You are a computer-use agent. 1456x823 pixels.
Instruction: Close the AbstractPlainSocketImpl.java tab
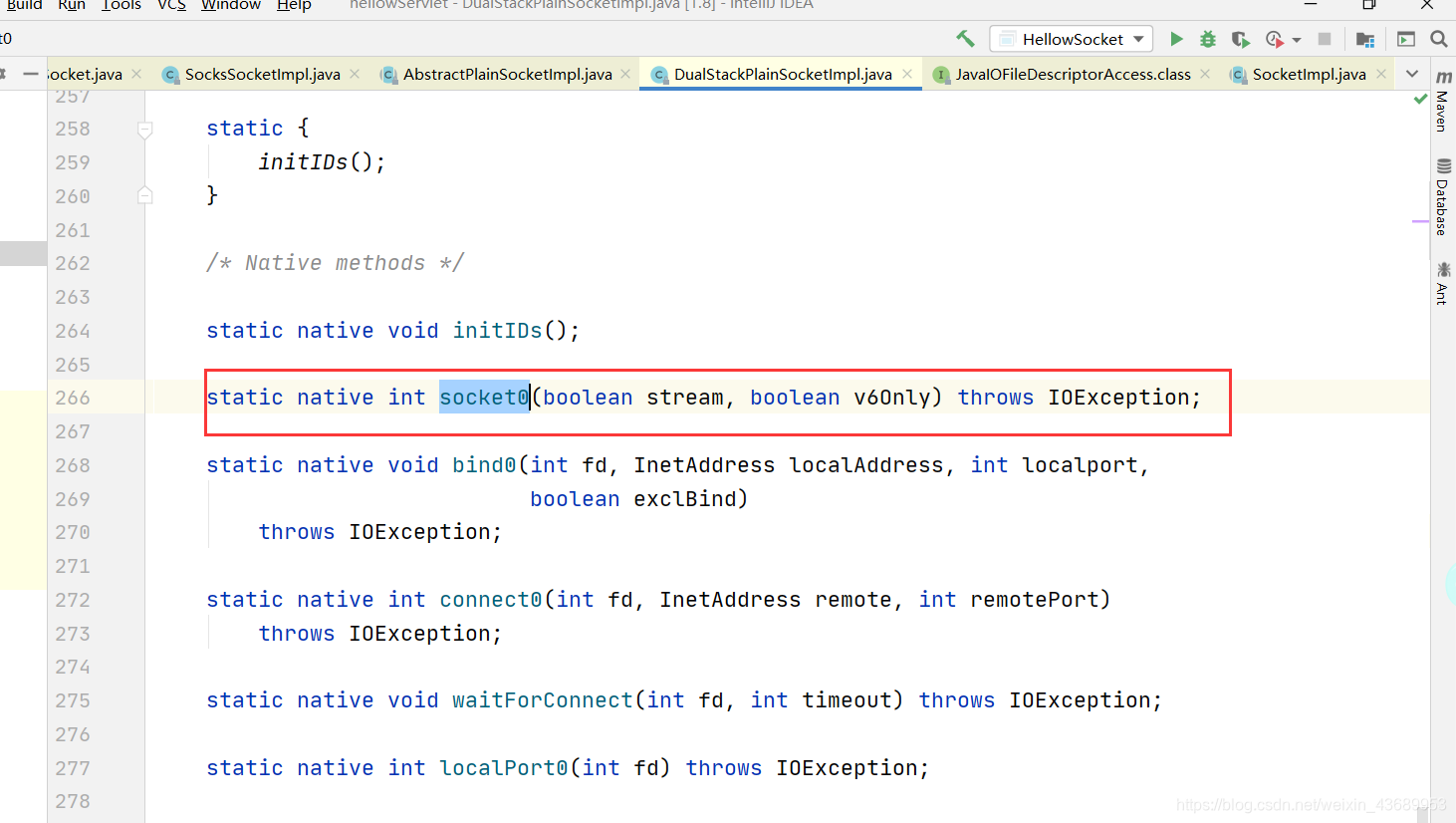pyautogui.click(x=625, y=74)
